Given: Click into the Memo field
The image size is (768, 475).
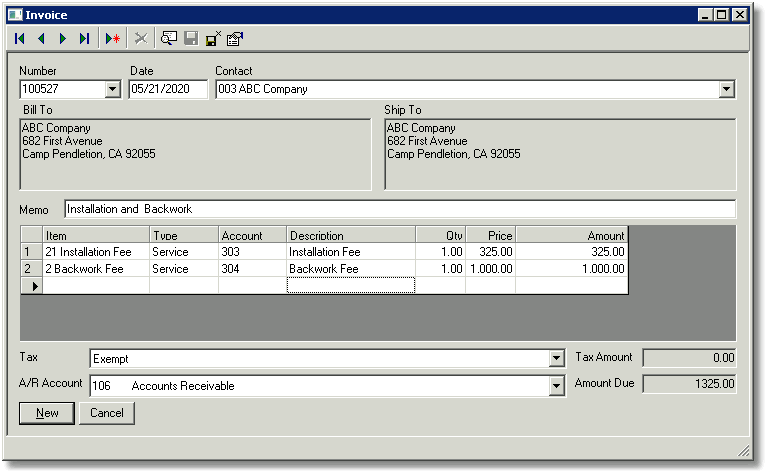Looking at the screenshot, I should click(400, 209).
